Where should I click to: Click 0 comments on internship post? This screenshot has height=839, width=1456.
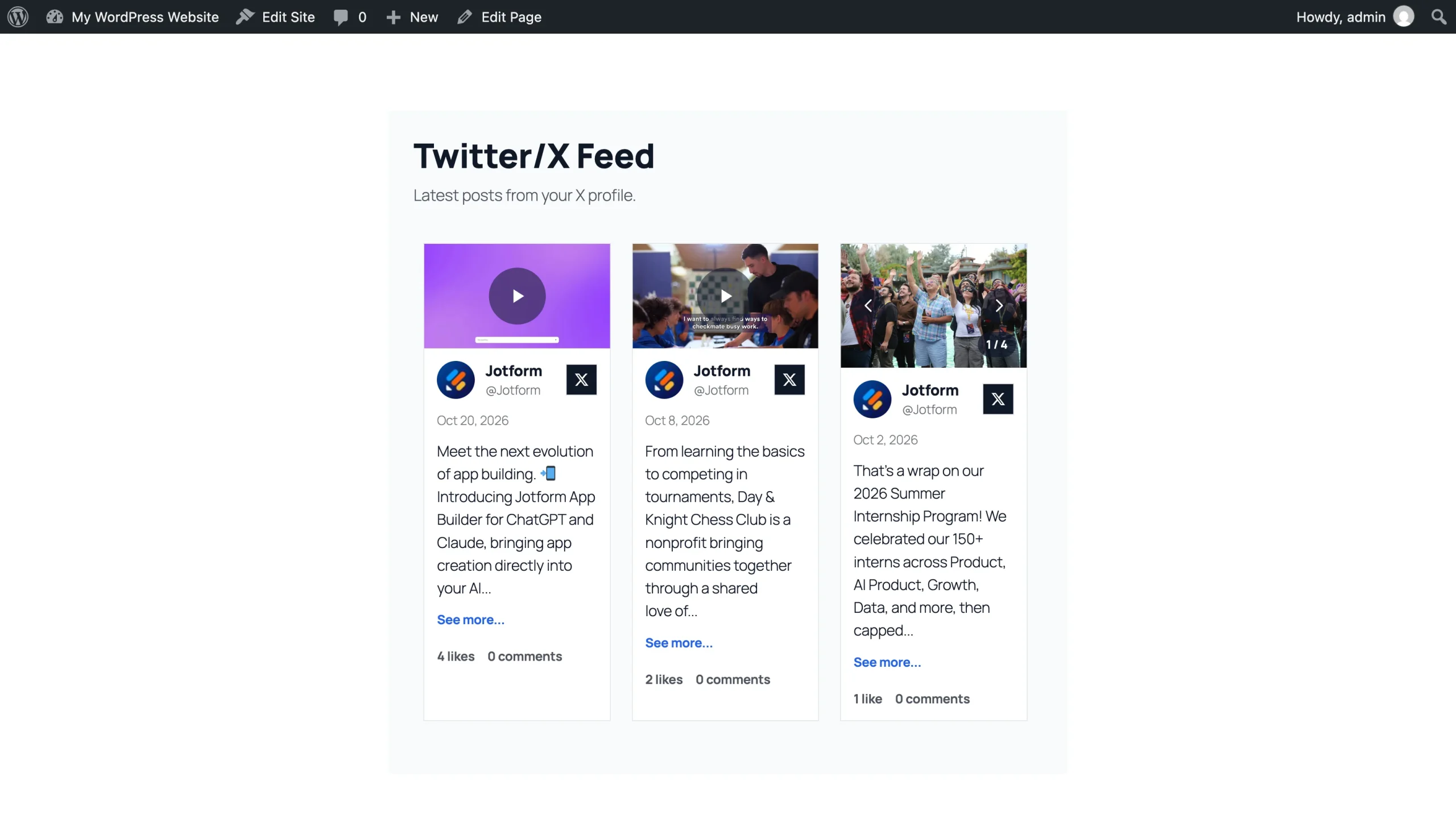932,699
